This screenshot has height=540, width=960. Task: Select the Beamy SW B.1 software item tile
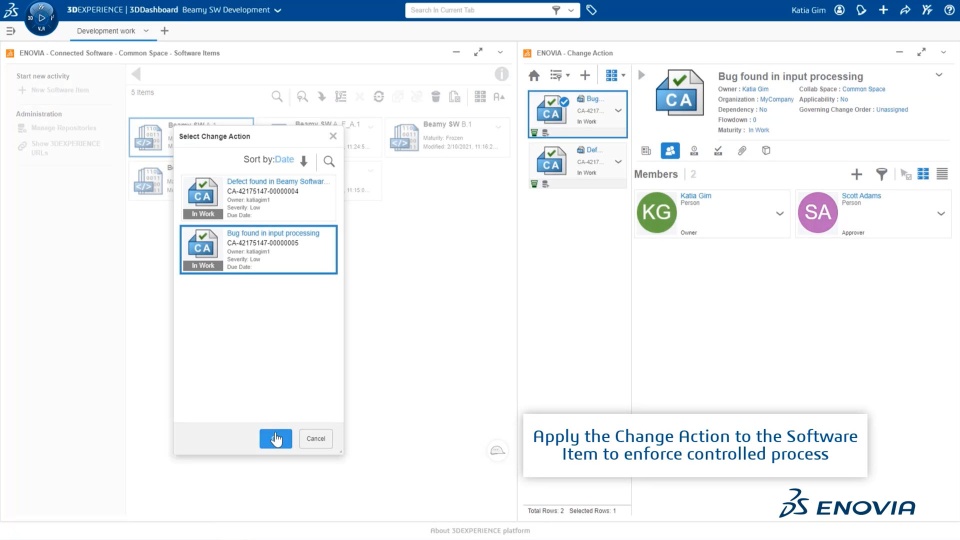[x=447, y=137]
